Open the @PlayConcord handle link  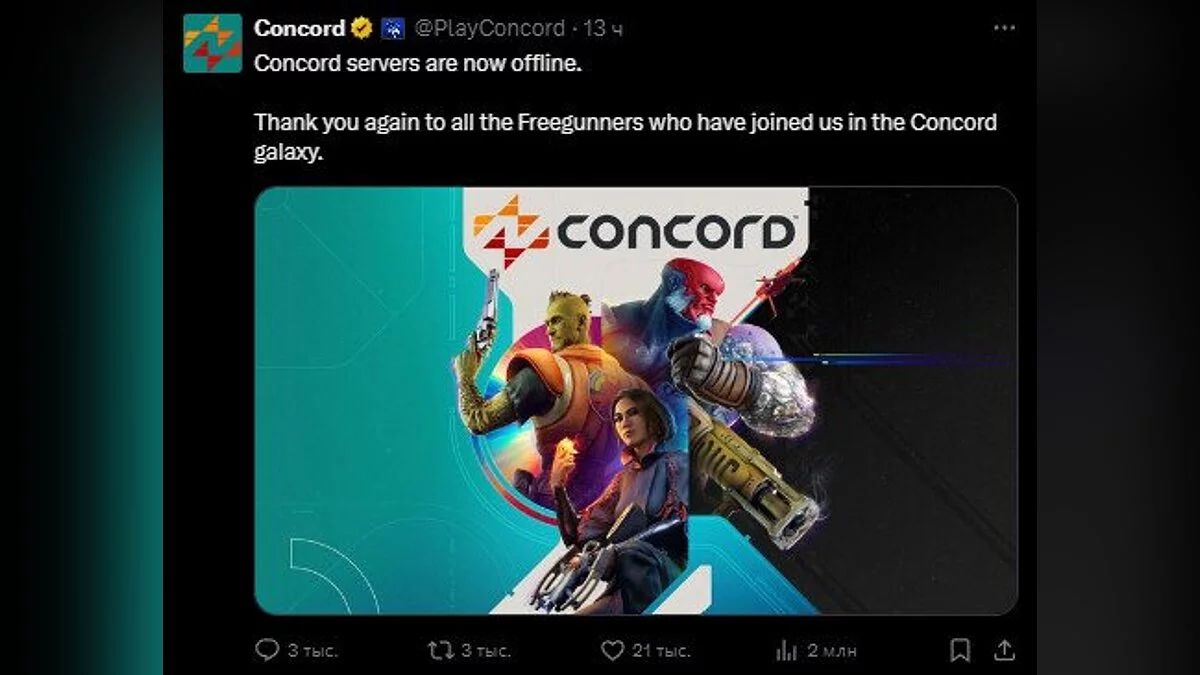click(x=490, y=29)
